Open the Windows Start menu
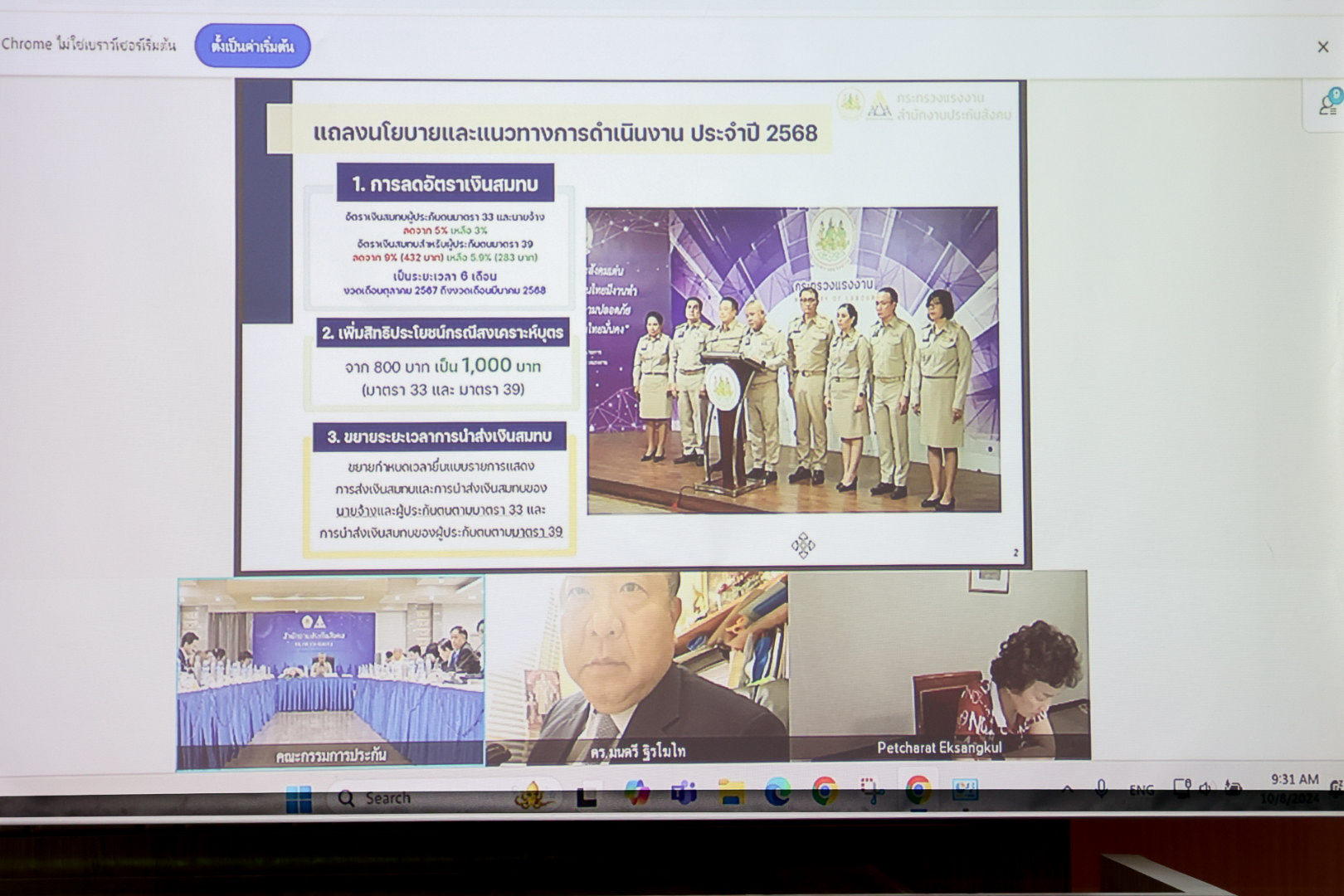This screenshot has width=1344, height=896. click(x=299, y=798)
